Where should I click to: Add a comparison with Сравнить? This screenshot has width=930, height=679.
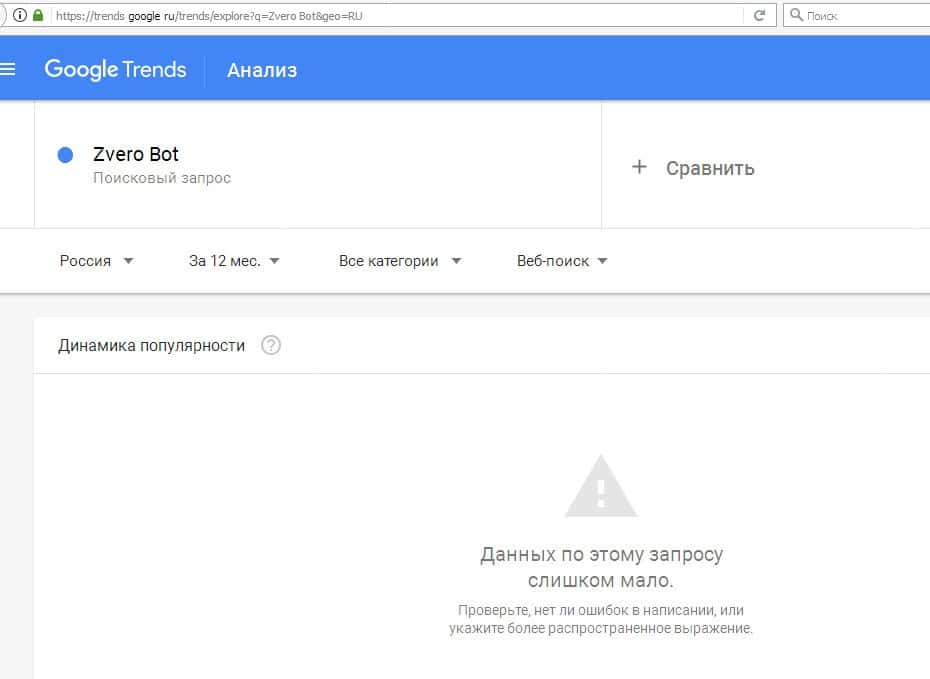(x=710, y=168)
